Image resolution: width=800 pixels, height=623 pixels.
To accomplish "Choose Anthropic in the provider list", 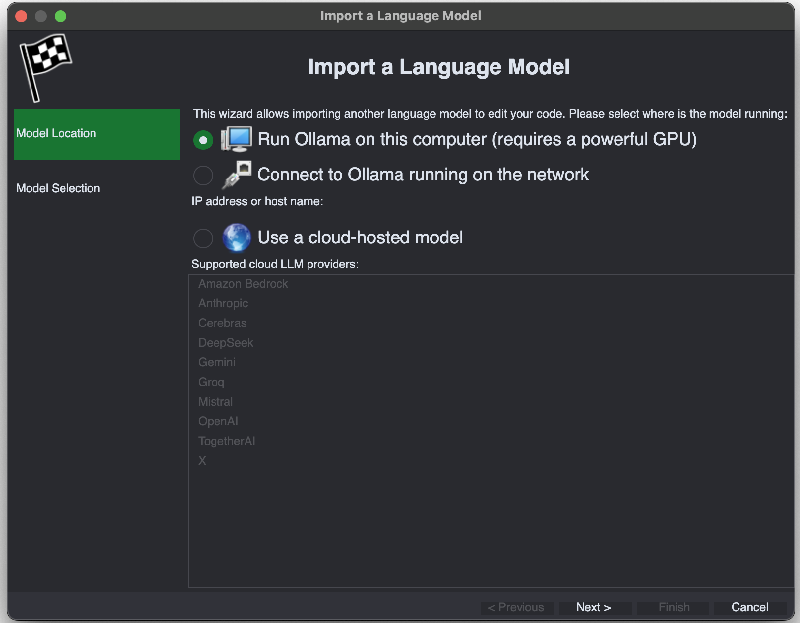I will point(223,303).
